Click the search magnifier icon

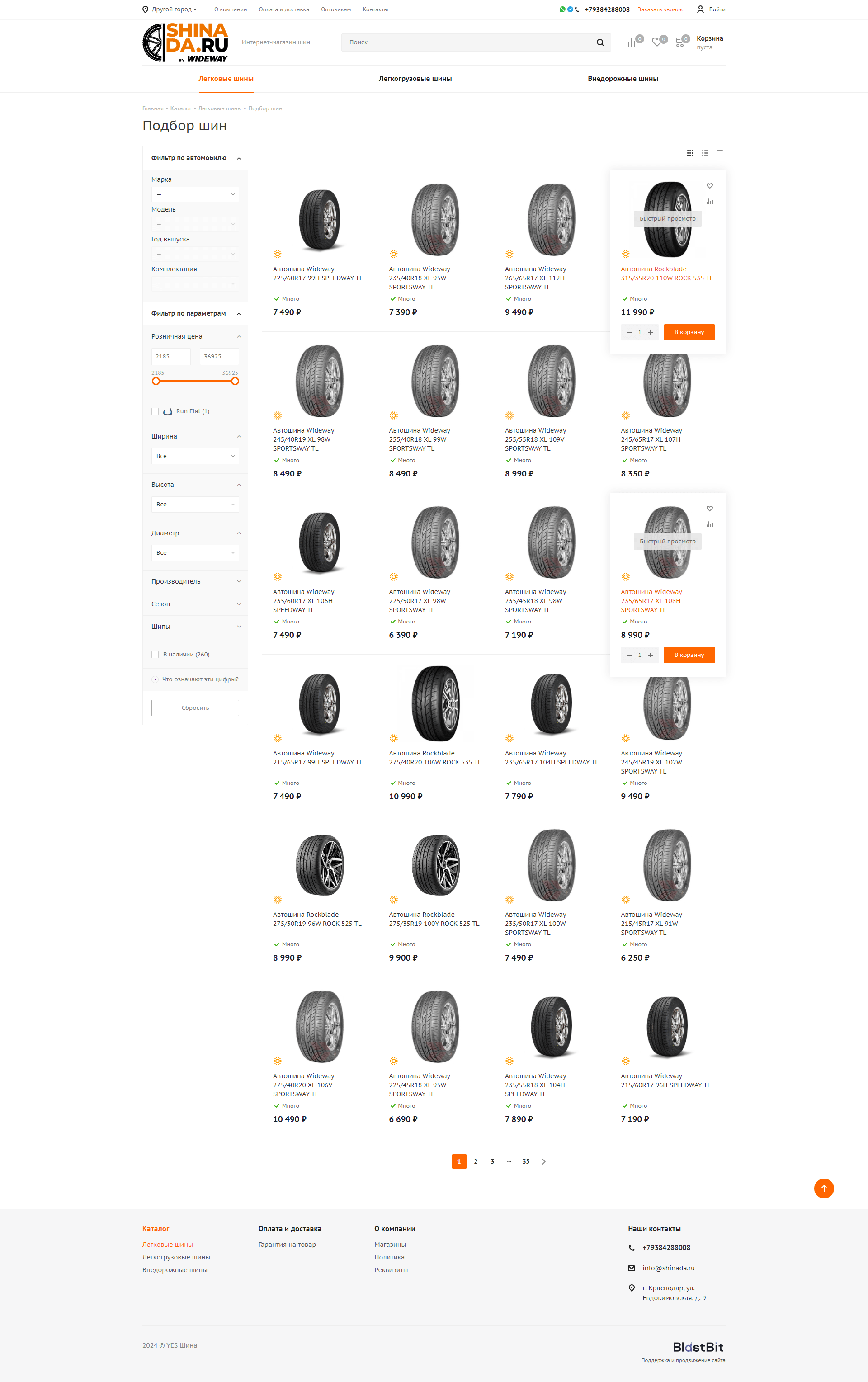pyautogui.click(x=600, y=42)
